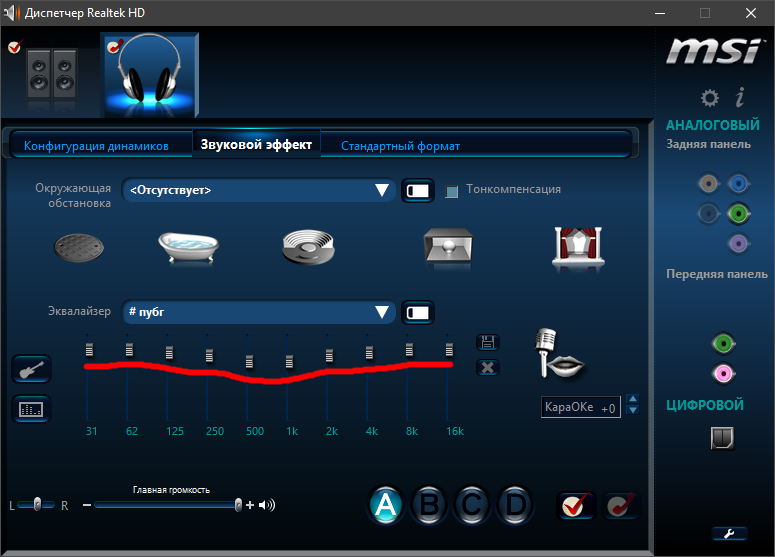The image size is (775, 557).
Task: Click the pink front panel jack
Action: coord(724,374)
